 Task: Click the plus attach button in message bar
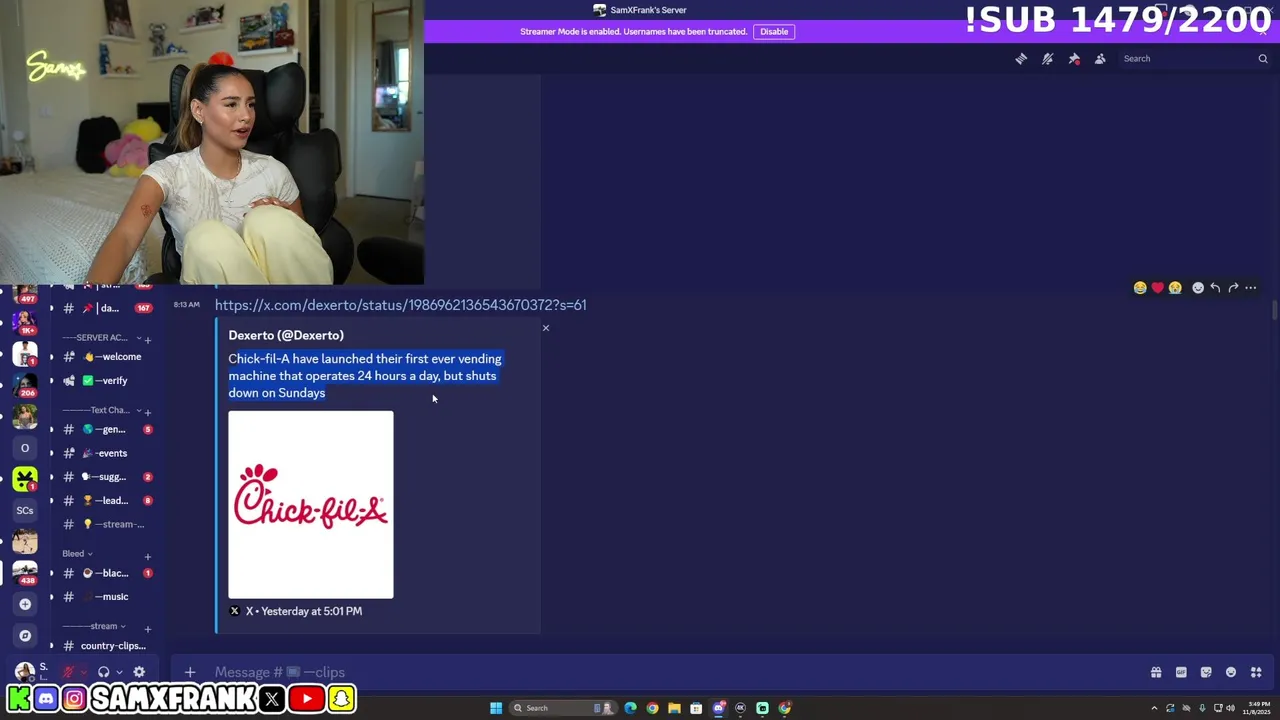click(190, 672)
